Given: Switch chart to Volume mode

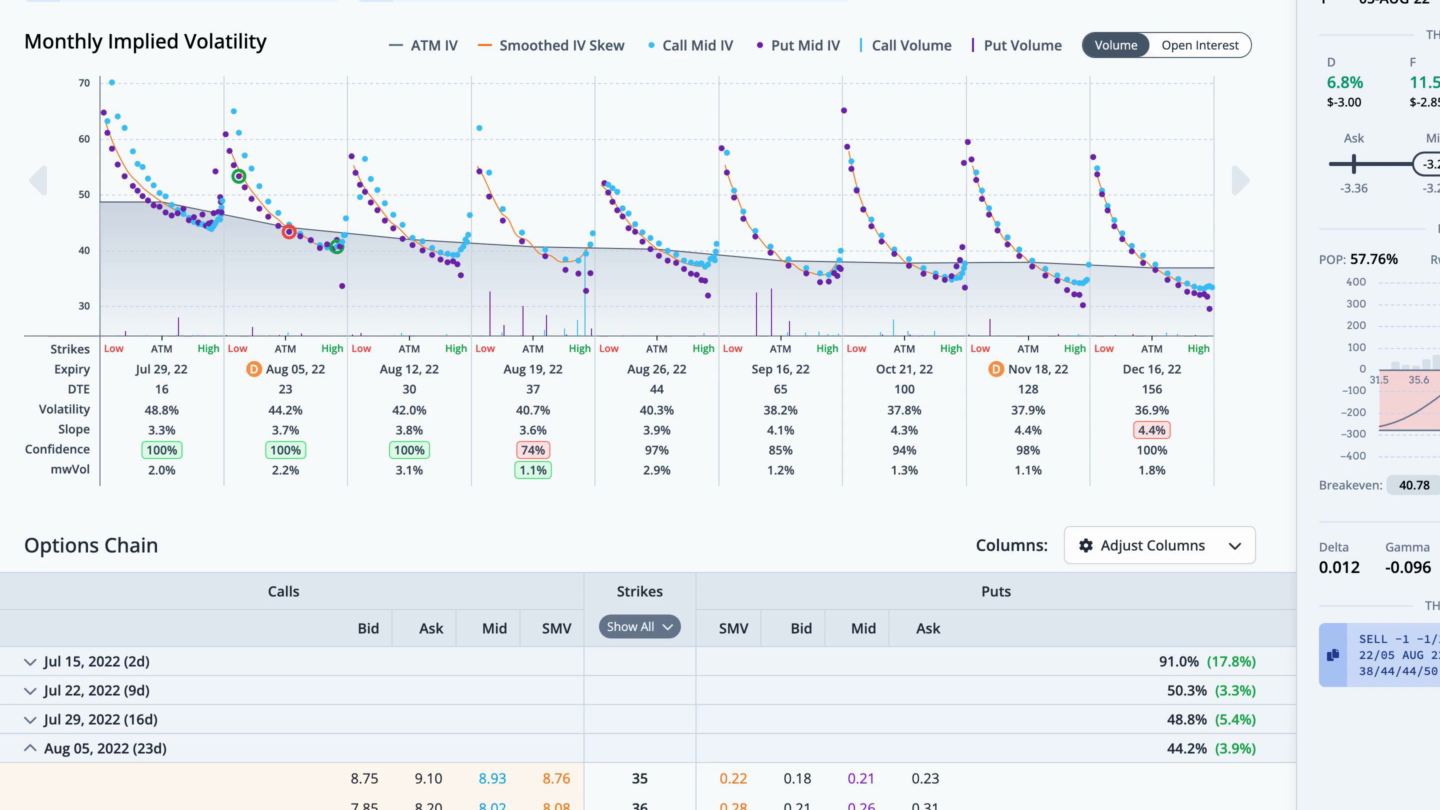Looking at the screenshot, I should point(1116,45).
